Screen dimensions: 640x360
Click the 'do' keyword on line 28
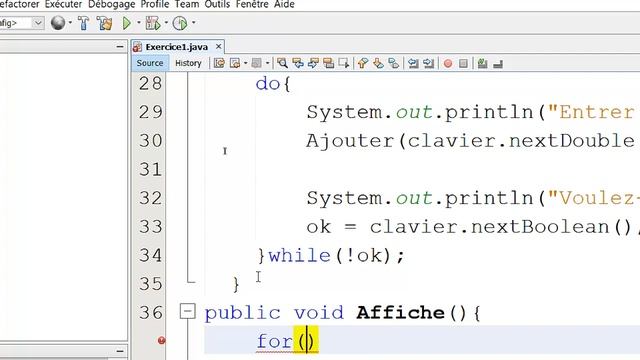(267, 84)
